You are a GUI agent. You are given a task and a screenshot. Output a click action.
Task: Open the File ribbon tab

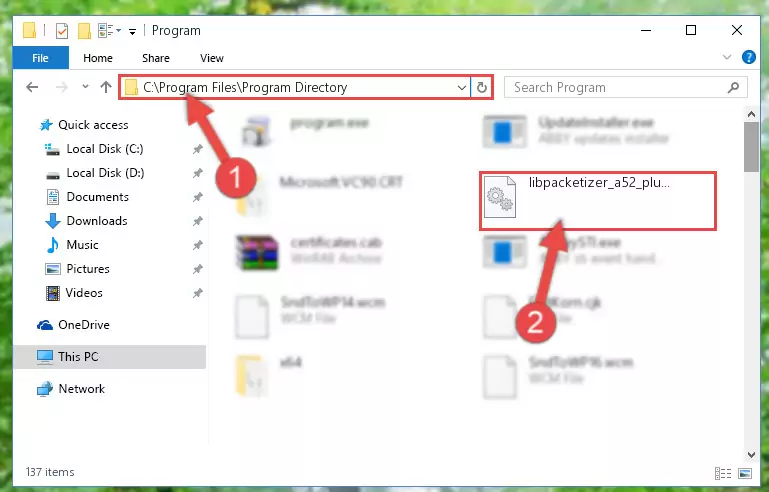pyautogui.click(x=40, y=58)
